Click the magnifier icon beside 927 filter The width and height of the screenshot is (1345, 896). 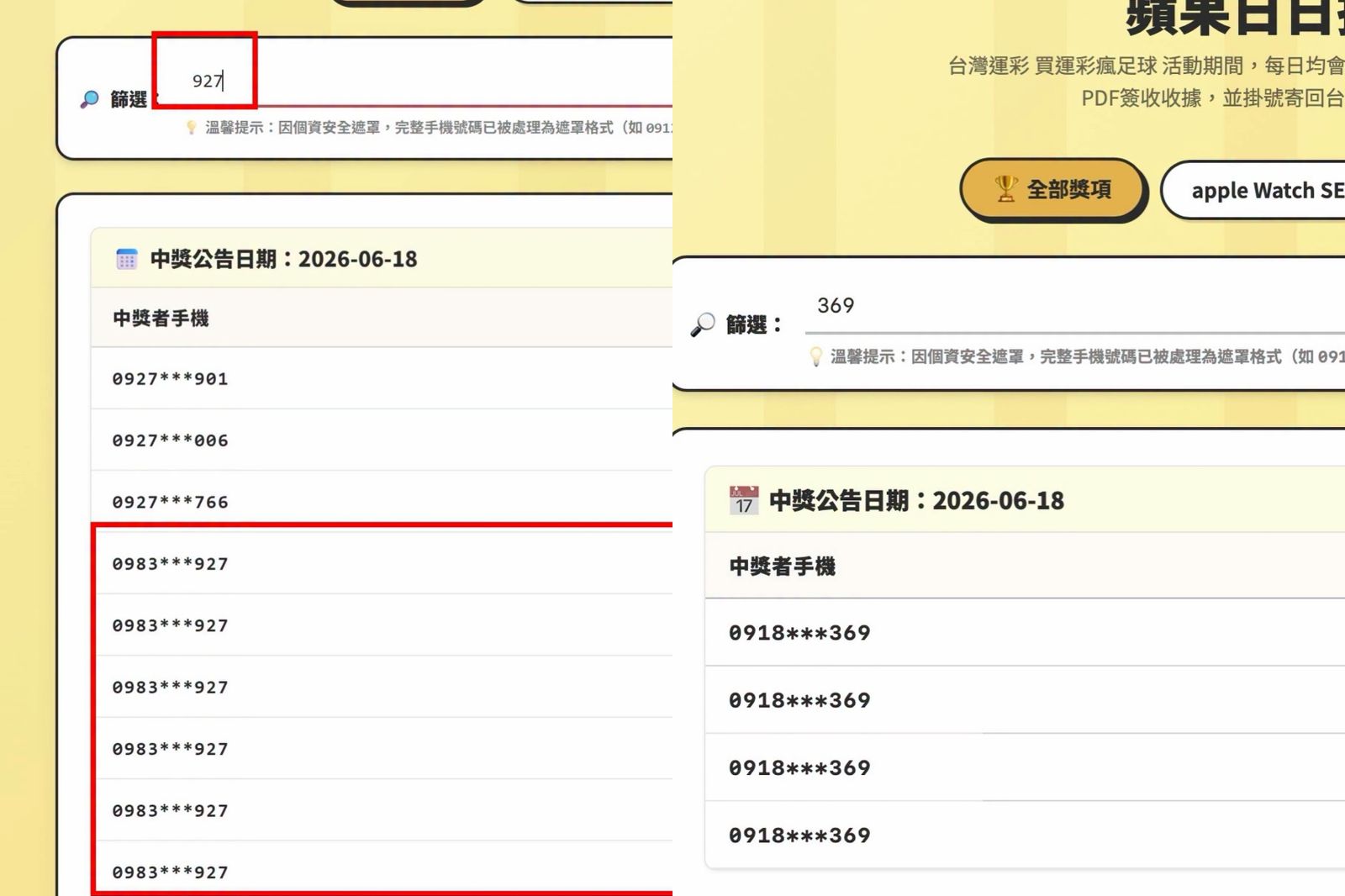(x=89, y=99)
